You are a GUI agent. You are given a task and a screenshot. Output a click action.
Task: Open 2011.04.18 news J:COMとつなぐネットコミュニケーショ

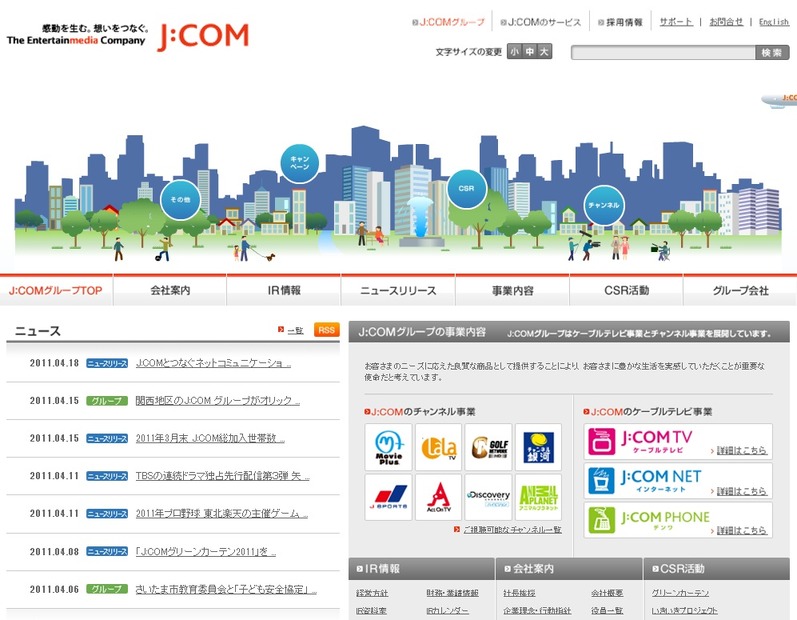(x=213, y=363)
